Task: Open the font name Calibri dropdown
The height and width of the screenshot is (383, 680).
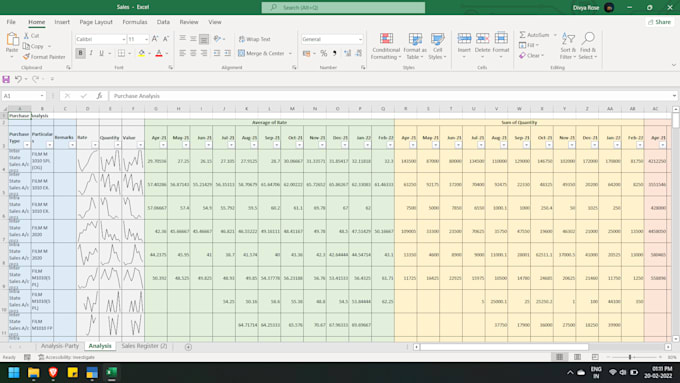Action: pyautogui.click(x=124, y=39)
